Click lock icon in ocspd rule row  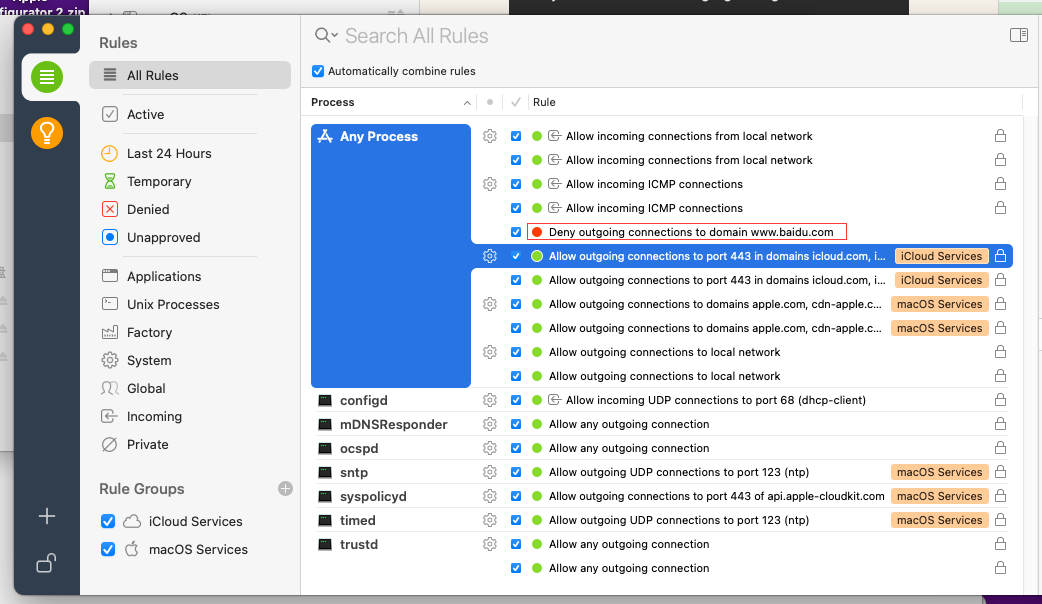[999, 447]
